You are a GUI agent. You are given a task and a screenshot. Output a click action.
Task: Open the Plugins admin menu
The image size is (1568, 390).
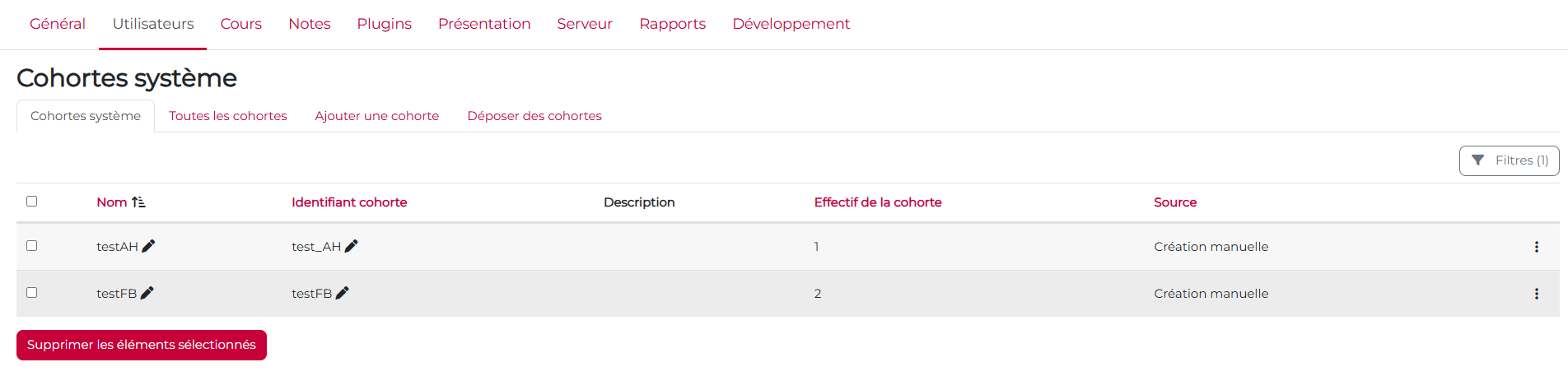(384, 24)
